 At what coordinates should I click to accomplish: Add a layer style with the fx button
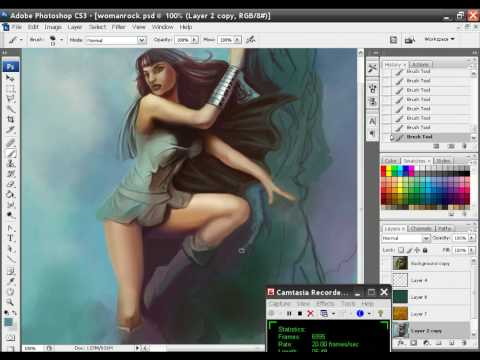coord(401,343)
